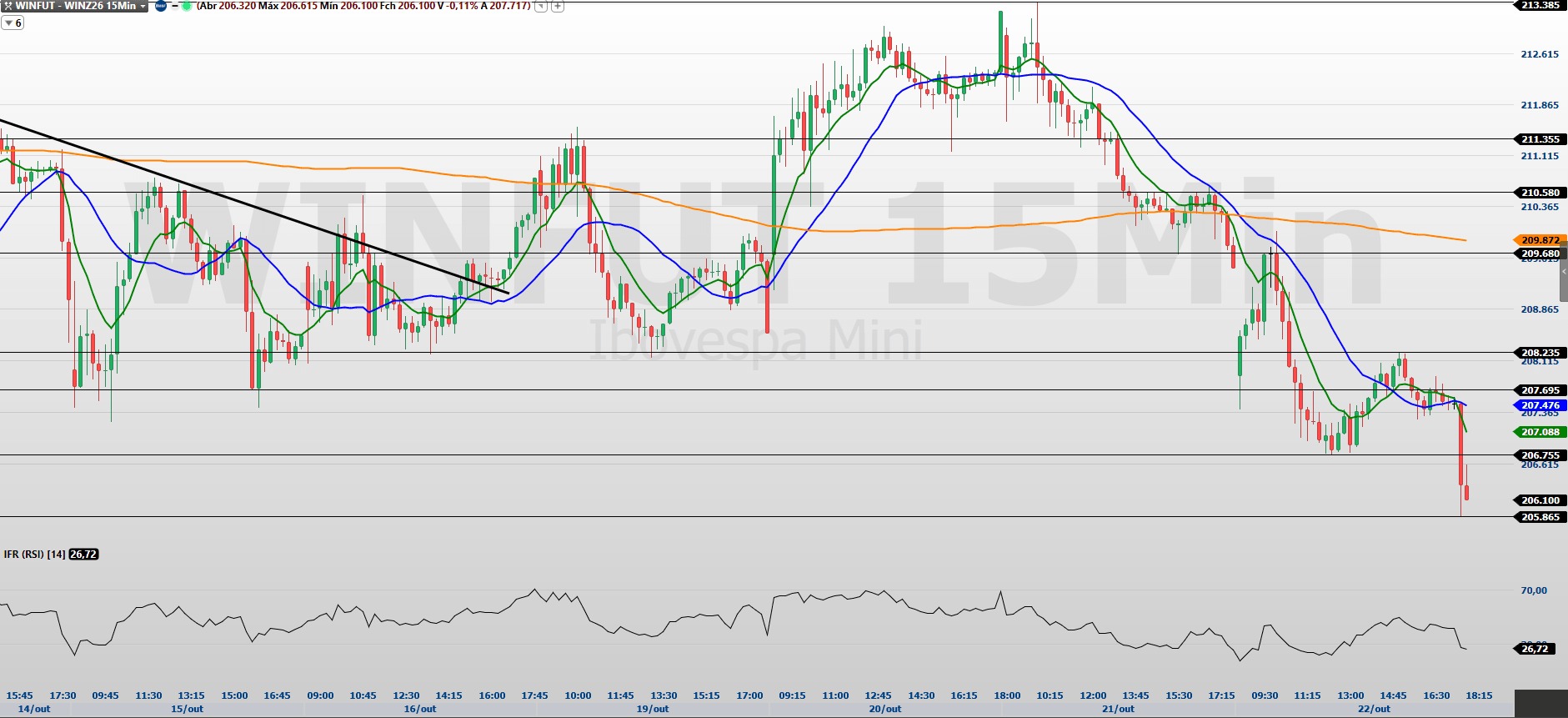Image resolution: width=1568 pixels, height=718 pixels.
Task: Click the 212.615 price scale label
Action: (1540, 54)
